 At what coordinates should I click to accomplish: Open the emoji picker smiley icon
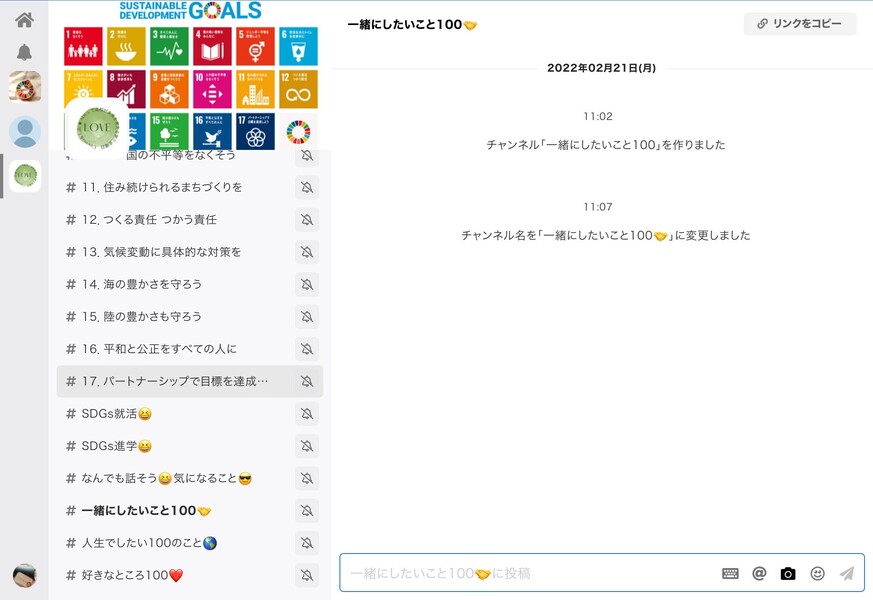point(817,573)
